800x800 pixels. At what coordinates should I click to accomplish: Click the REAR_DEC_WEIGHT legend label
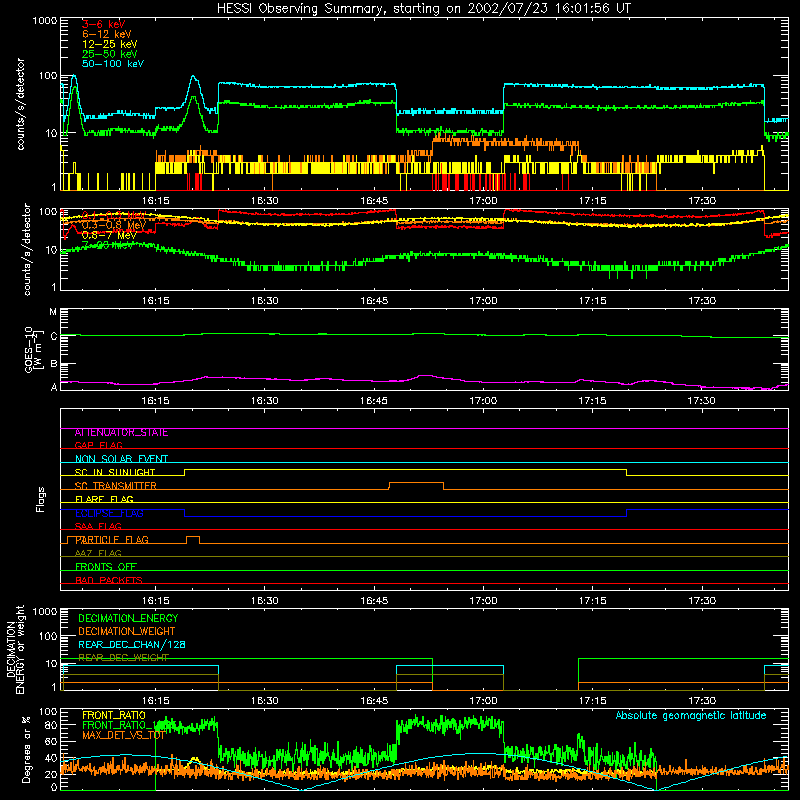pyautogui.click(x=123, y=658)
